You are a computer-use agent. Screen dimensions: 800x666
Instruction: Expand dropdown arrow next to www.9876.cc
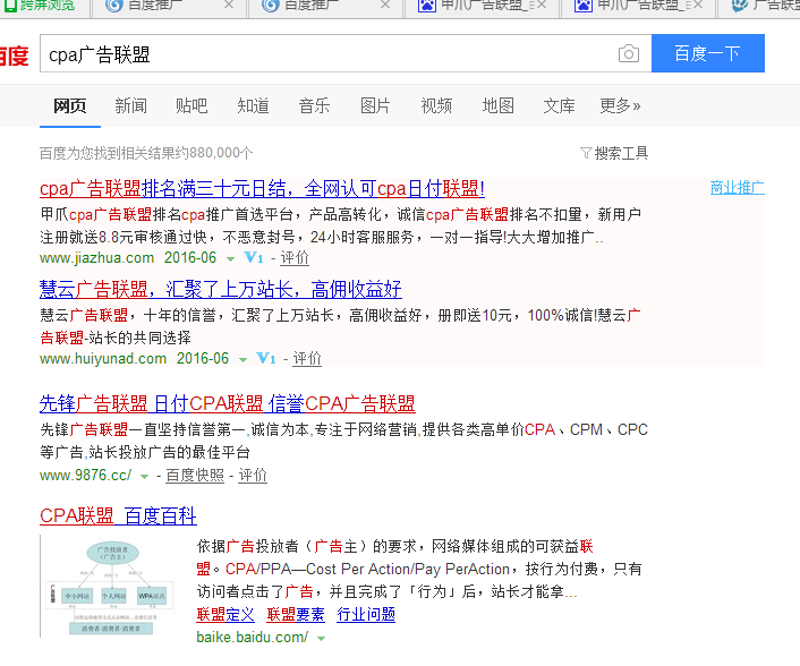pyautogui.click(x=144, y=477)
